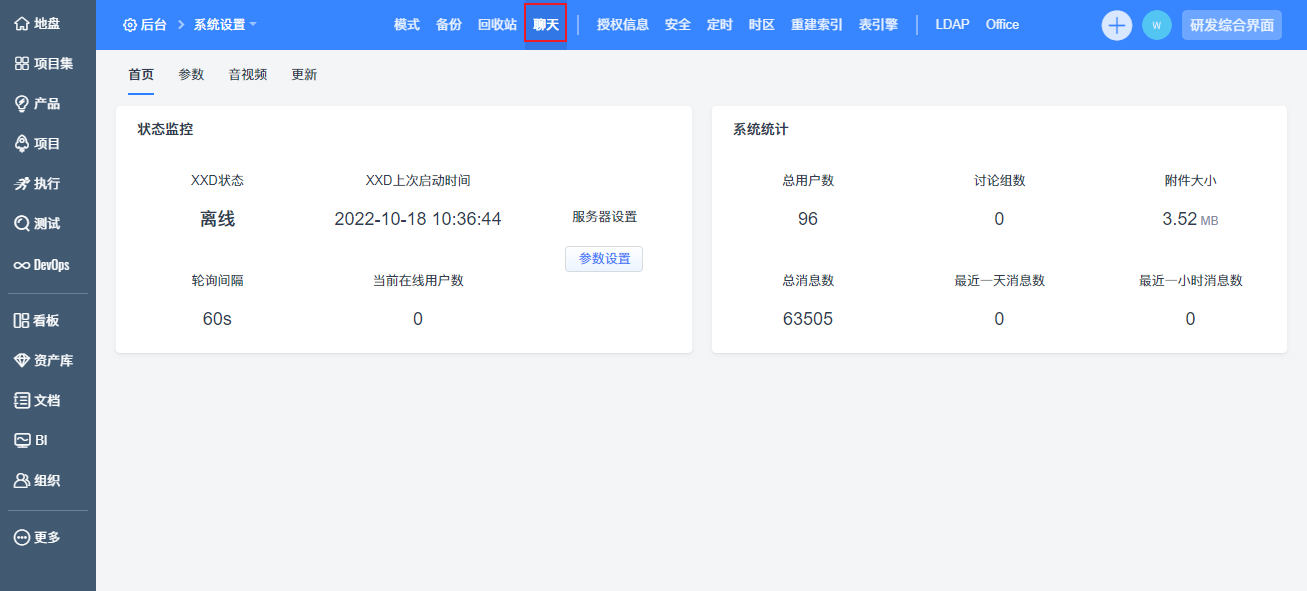Open the Office menu item

point(1002,25)
